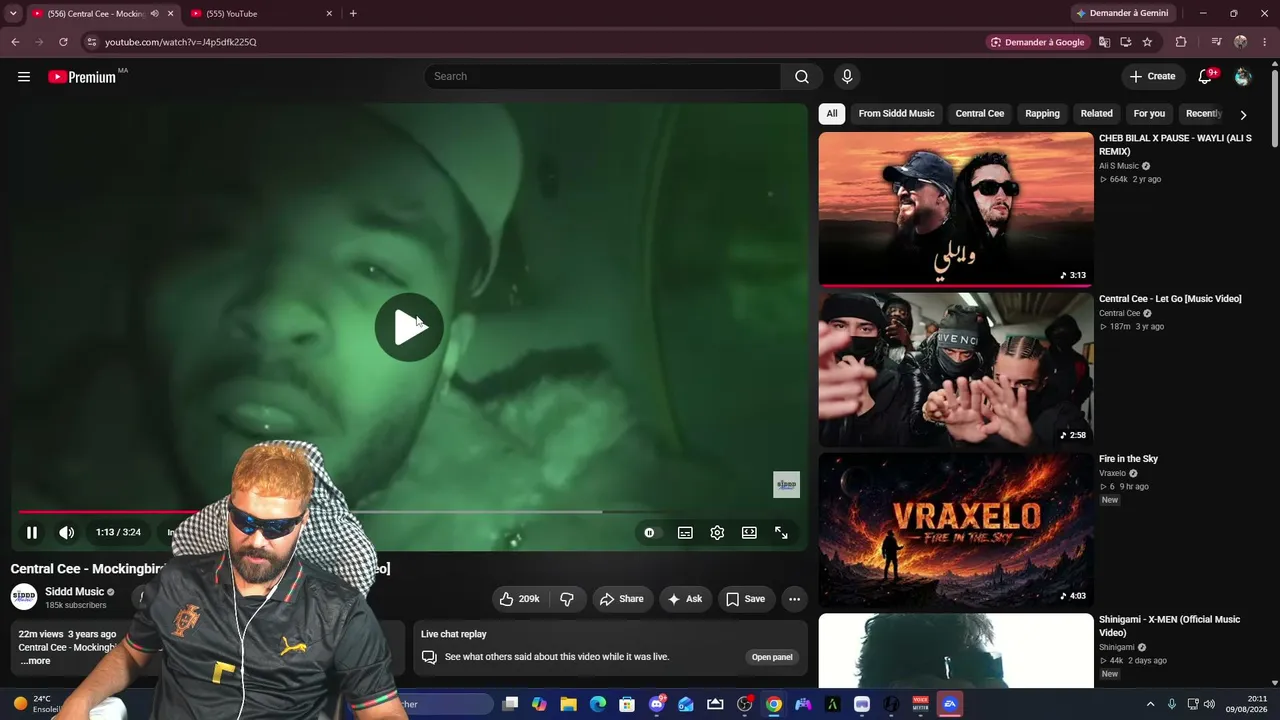Show hidden system tray icons
1280x720 pixels.
click(1150, 704)
